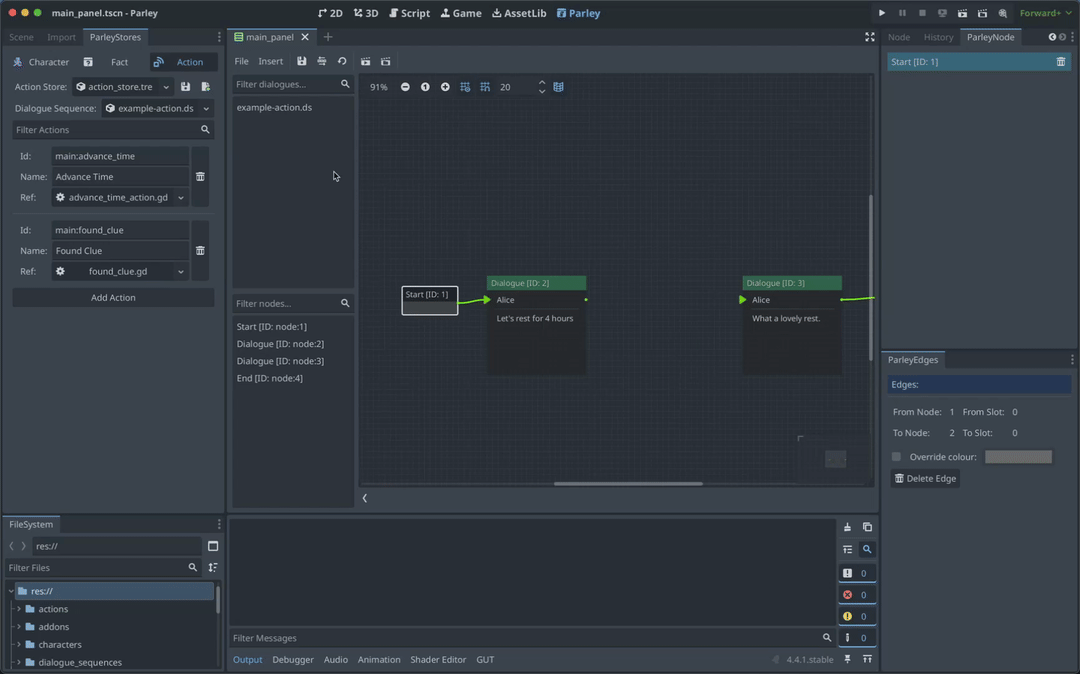Switch to the History tab
The width and height of the screenshot is (1080, 674).
click(938, 37)
